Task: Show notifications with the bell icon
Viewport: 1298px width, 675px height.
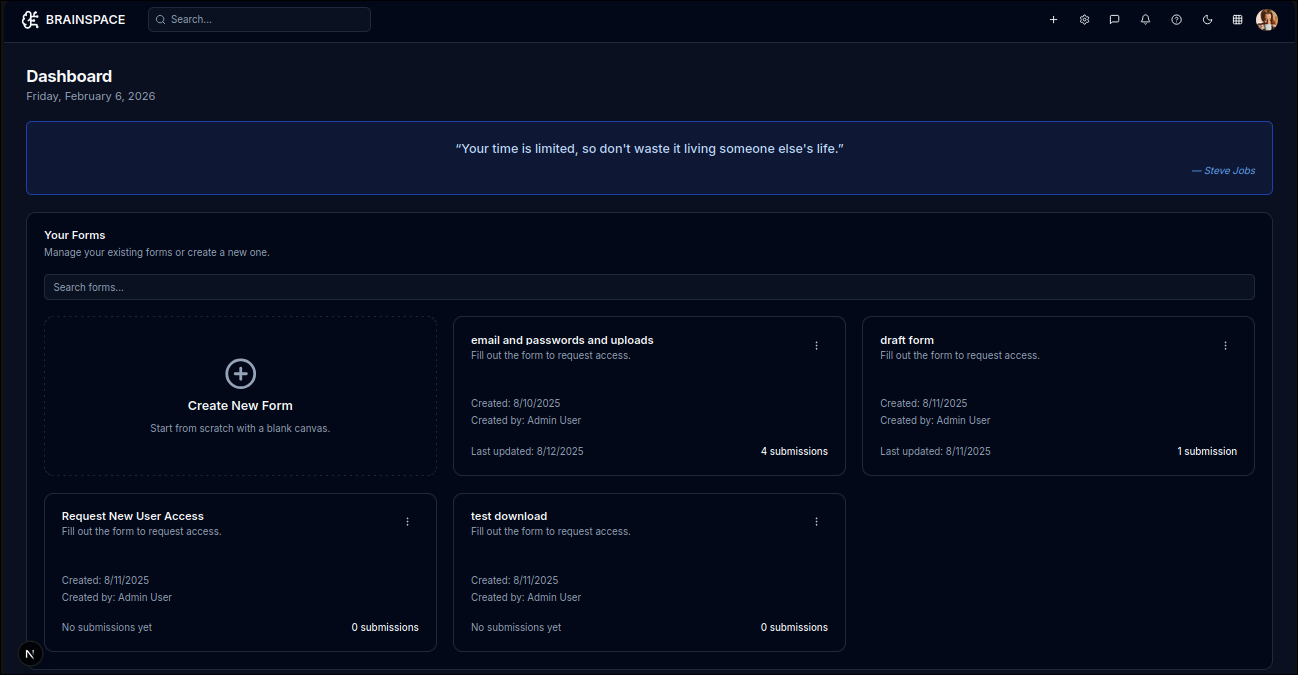Action: click(x=1145, y=20)
